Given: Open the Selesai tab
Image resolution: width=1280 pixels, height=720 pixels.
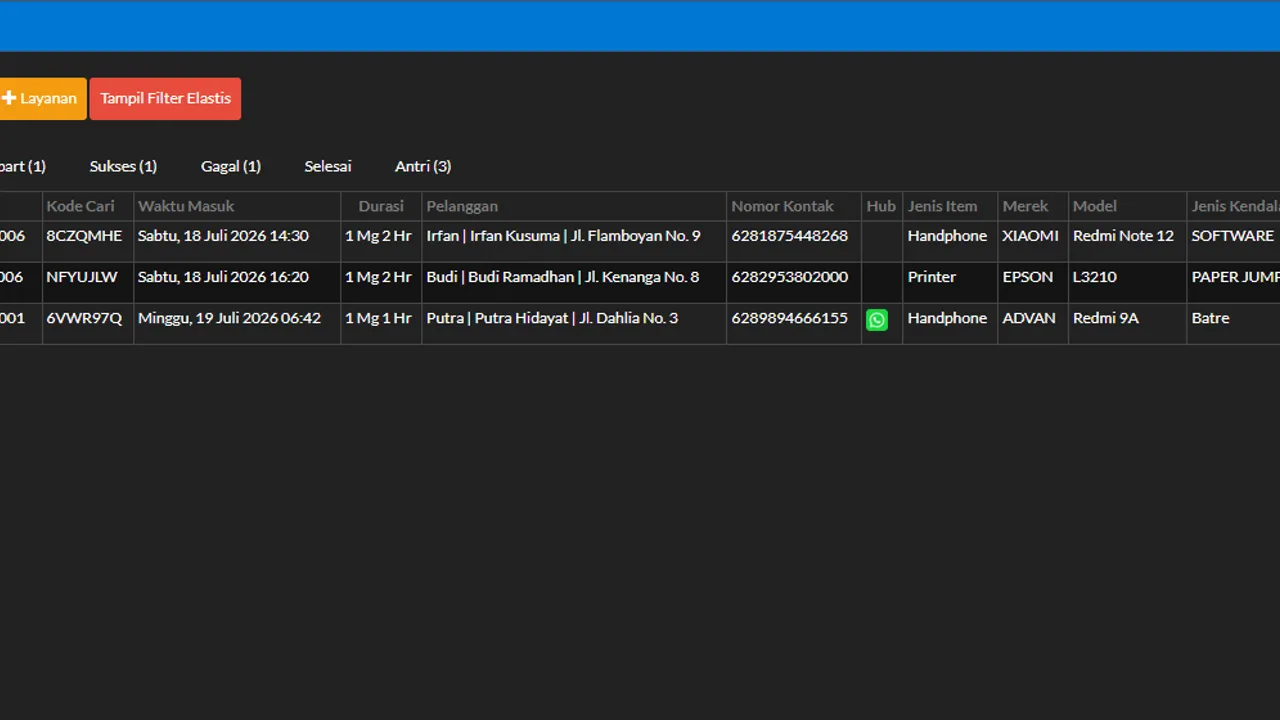Looking at the screenshot, I should [x=328, y=166].
